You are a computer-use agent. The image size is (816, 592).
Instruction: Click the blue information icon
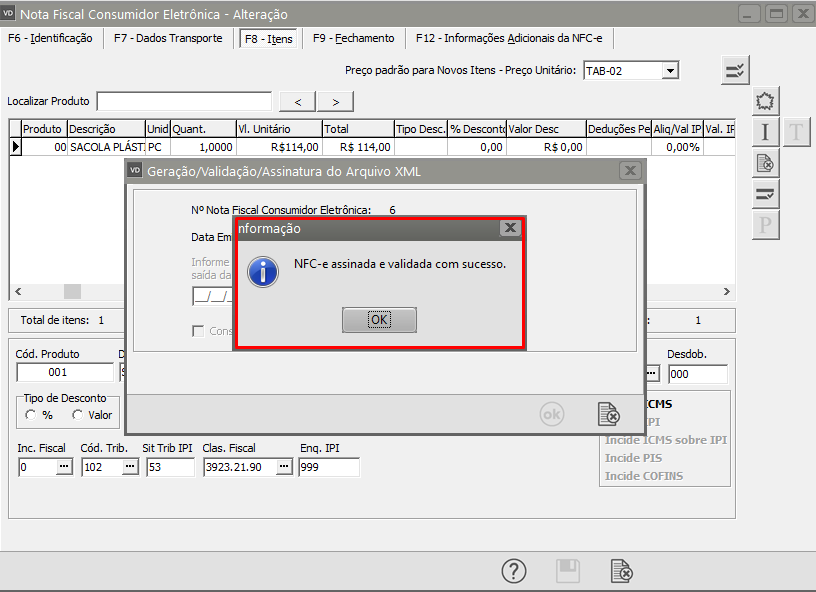coord(263,272)
